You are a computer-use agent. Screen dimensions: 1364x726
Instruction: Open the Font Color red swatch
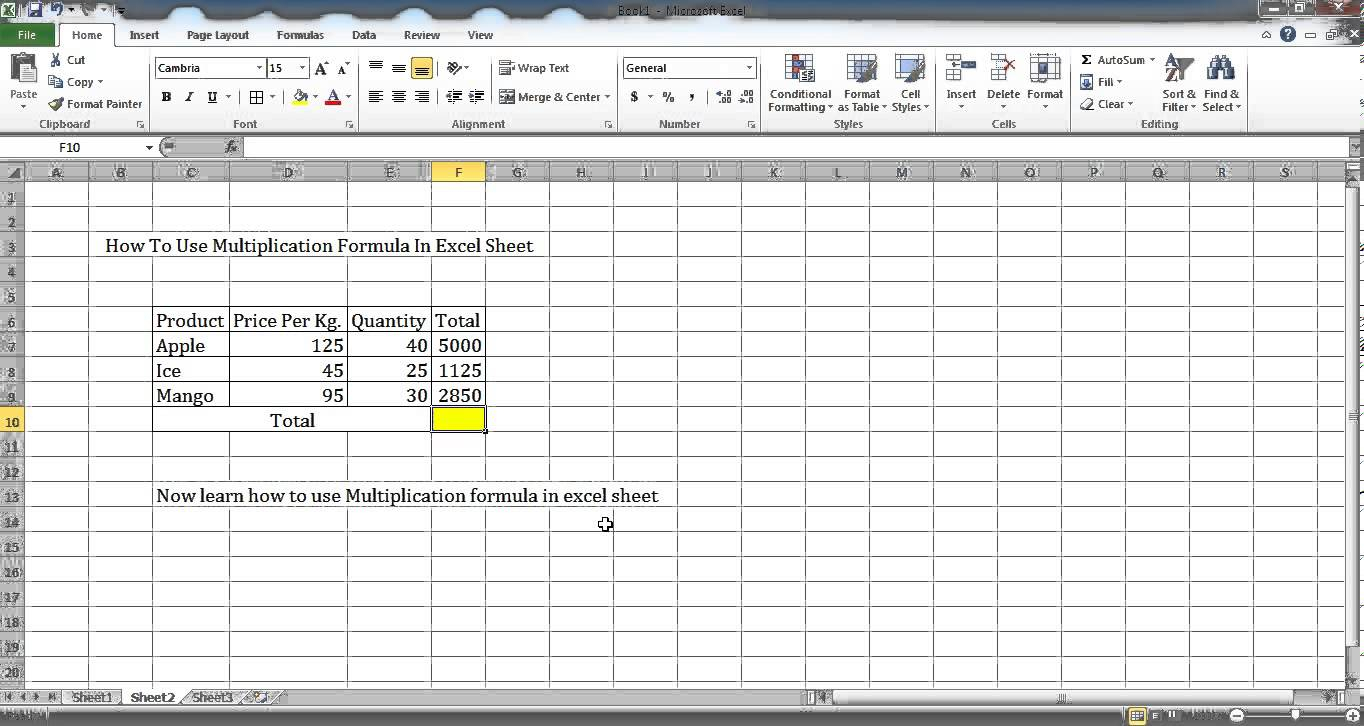[x=334, y=97]
